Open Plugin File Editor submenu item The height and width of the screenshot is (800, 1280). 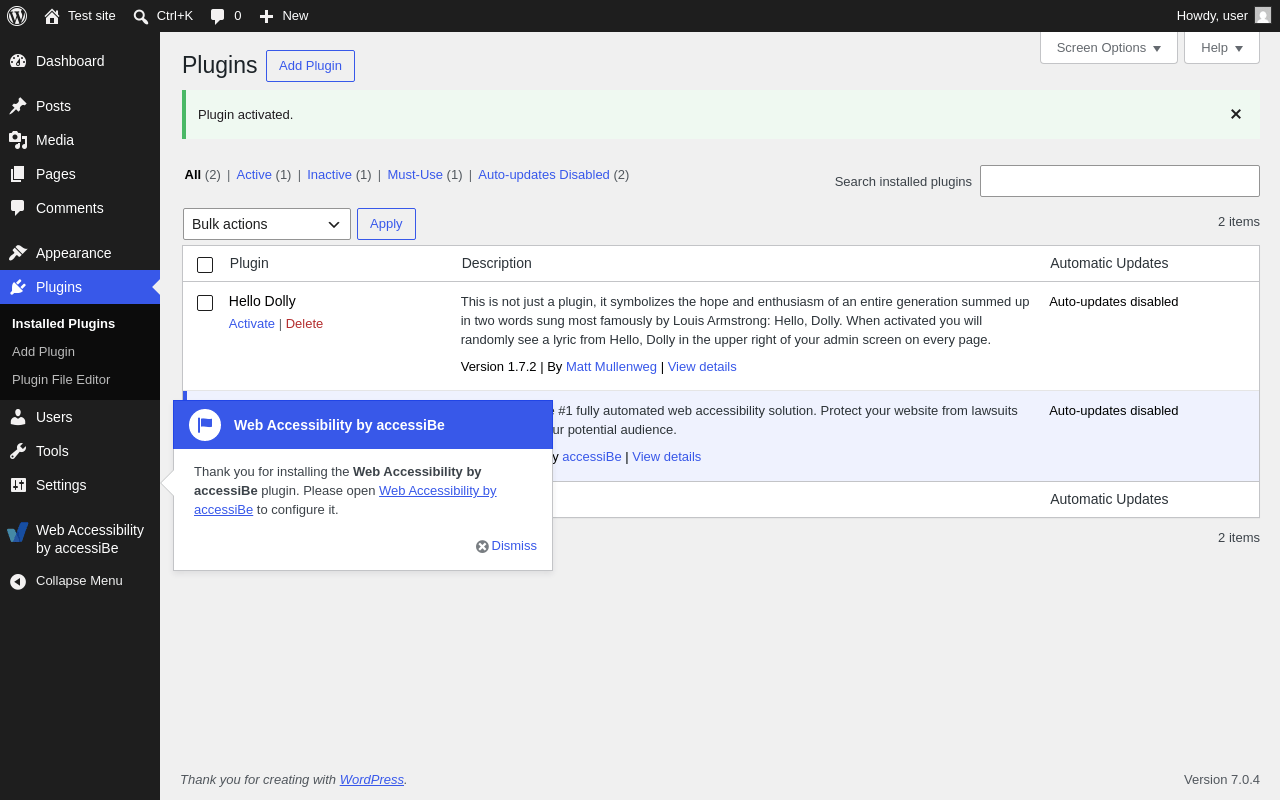61,379
